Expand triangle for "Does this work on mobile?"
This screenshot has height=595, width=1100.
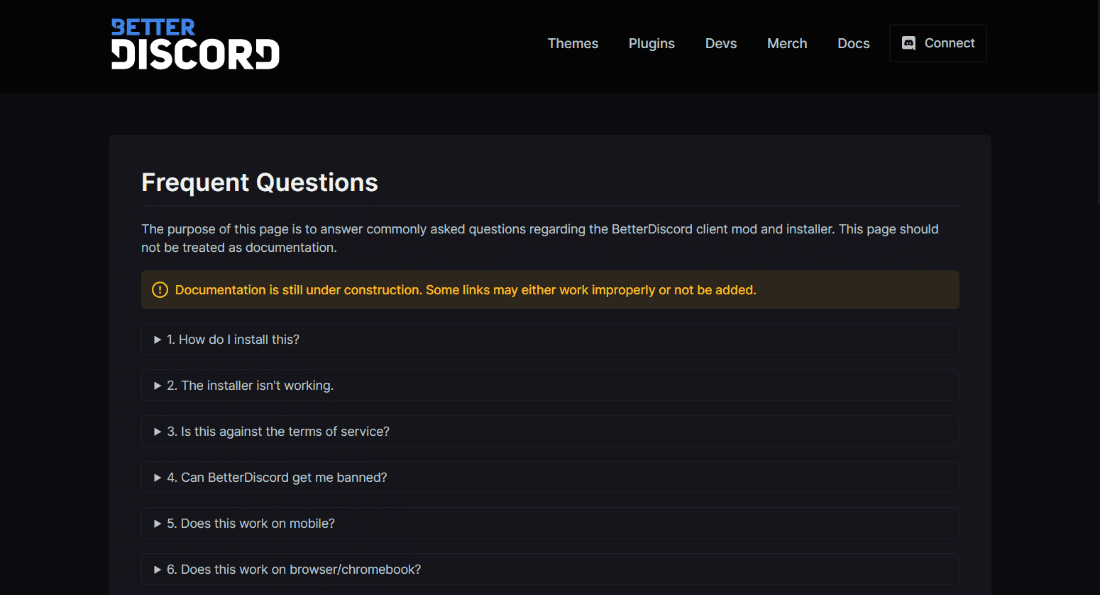point(157,523)
